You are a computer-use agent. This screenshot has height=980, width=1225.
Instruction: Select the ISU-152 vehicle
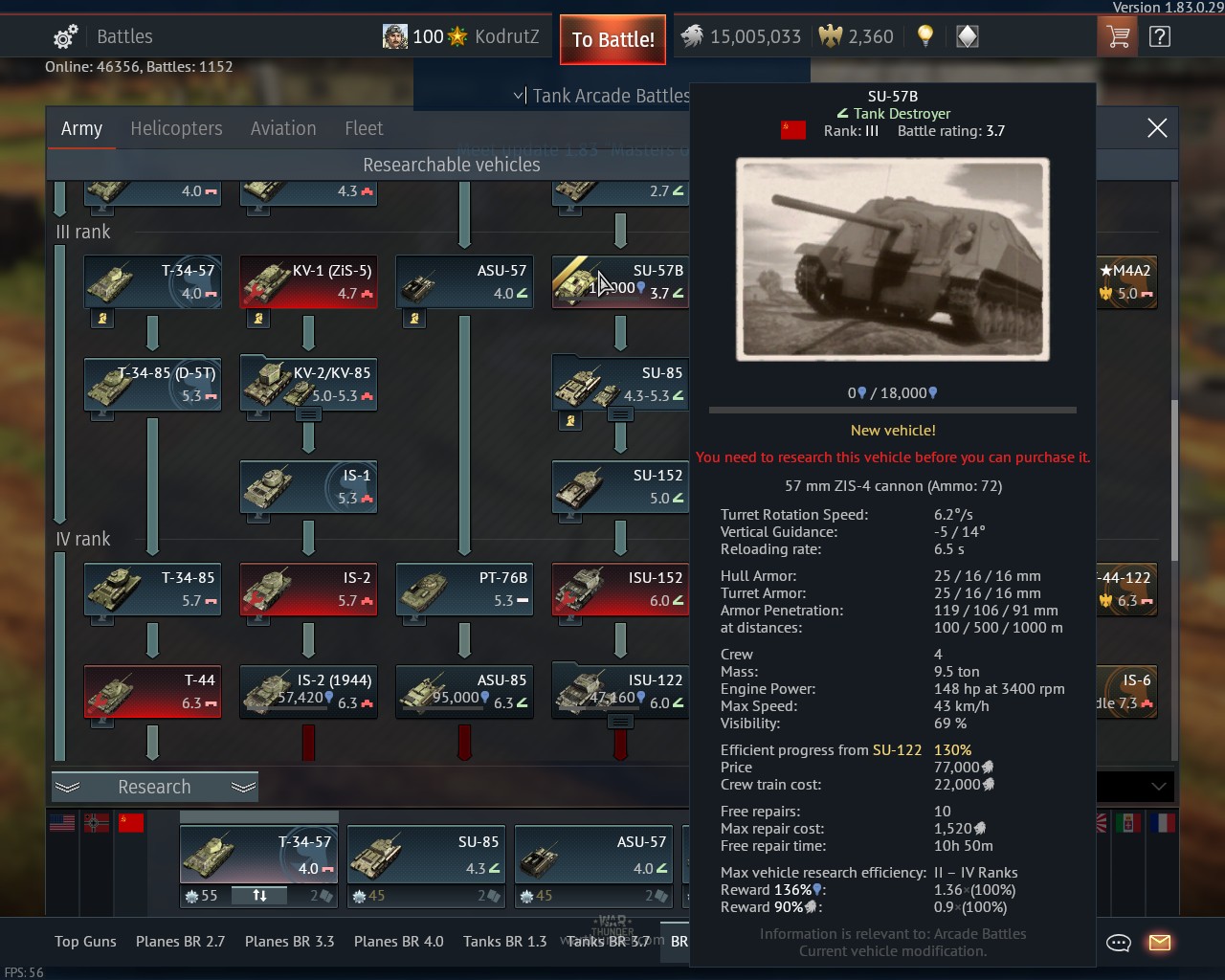click(620, 589)
